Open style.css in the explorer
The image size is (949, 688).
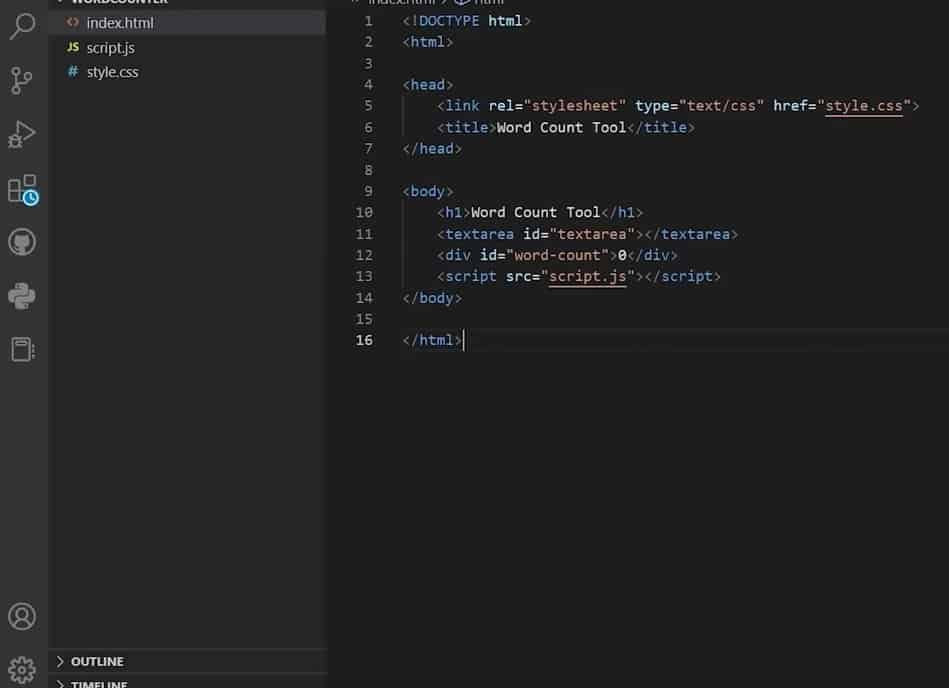(188, 71)
